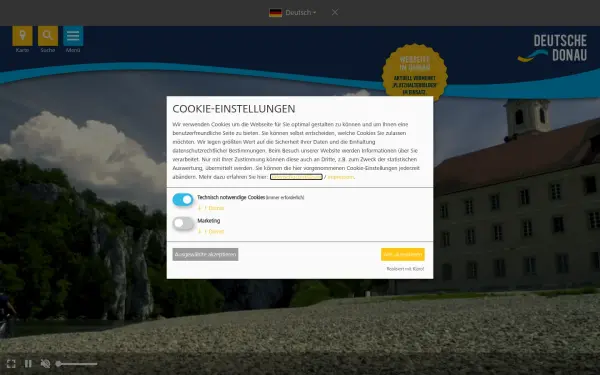600x375 pixels.
Task: Expand details under Marketing
Action: [211, 232]
